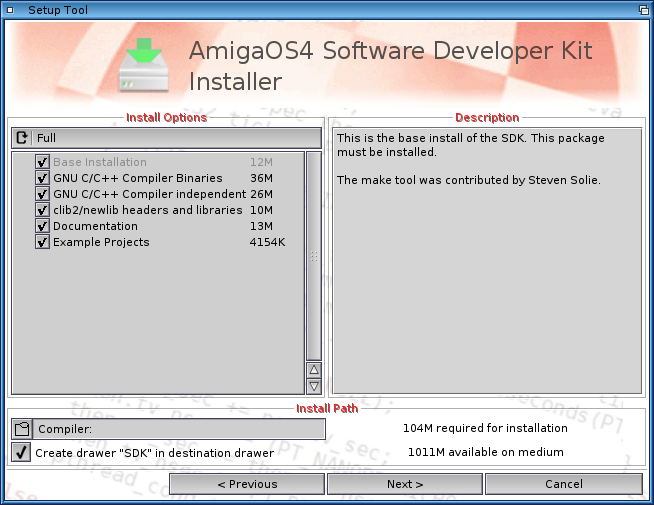
Task: Uncheck the Example Projects checkbox
Action: 42,242
